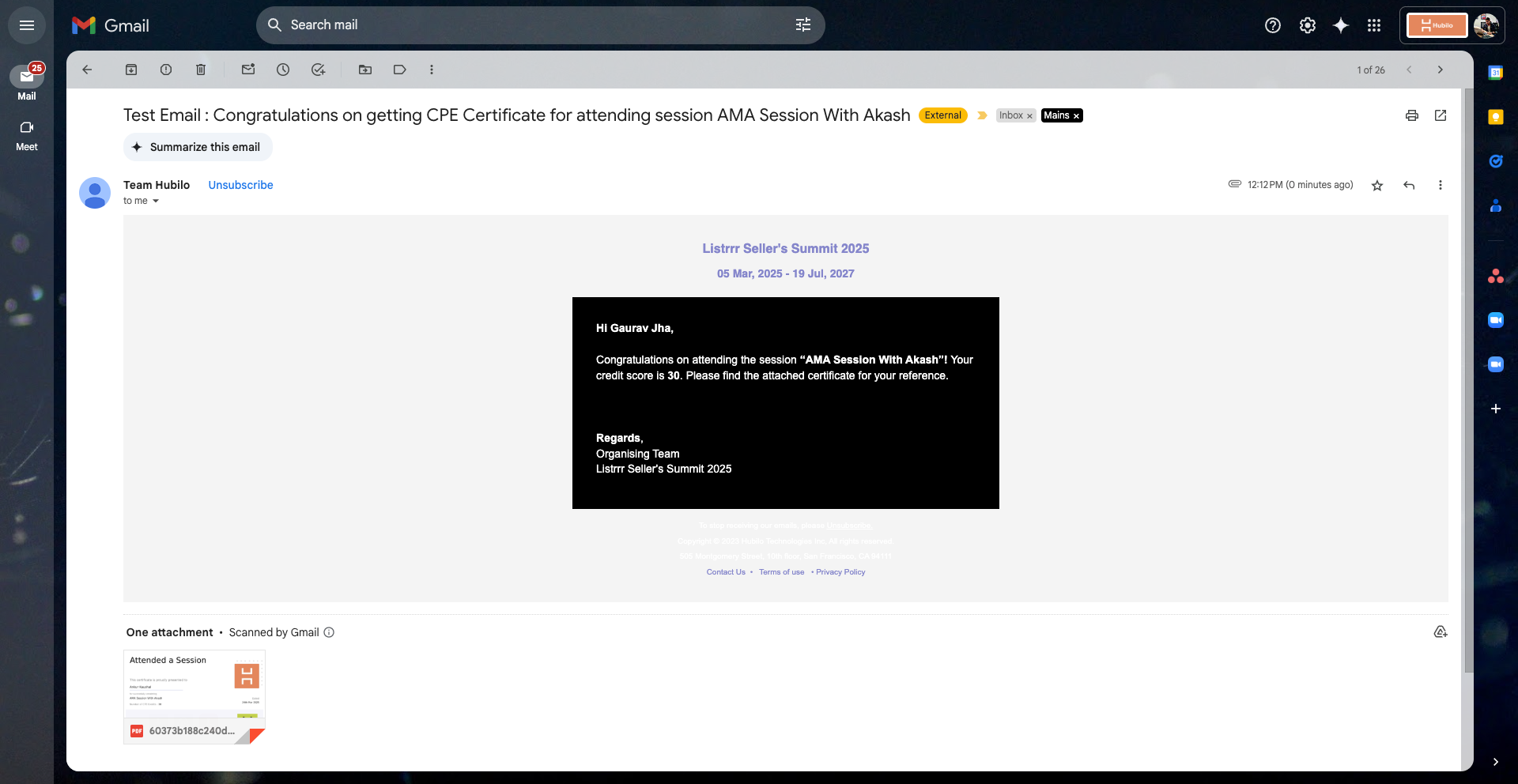Image resolution: width=1518 pixels, height=784 pixels.
Task: Open the Labels icon
Action: pyautogui.click(x=400, y=70)
